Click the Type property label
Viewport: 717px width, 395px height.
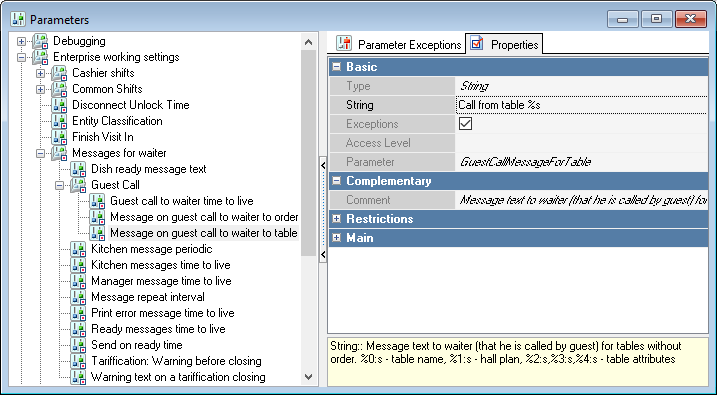[x=358, y=86]
